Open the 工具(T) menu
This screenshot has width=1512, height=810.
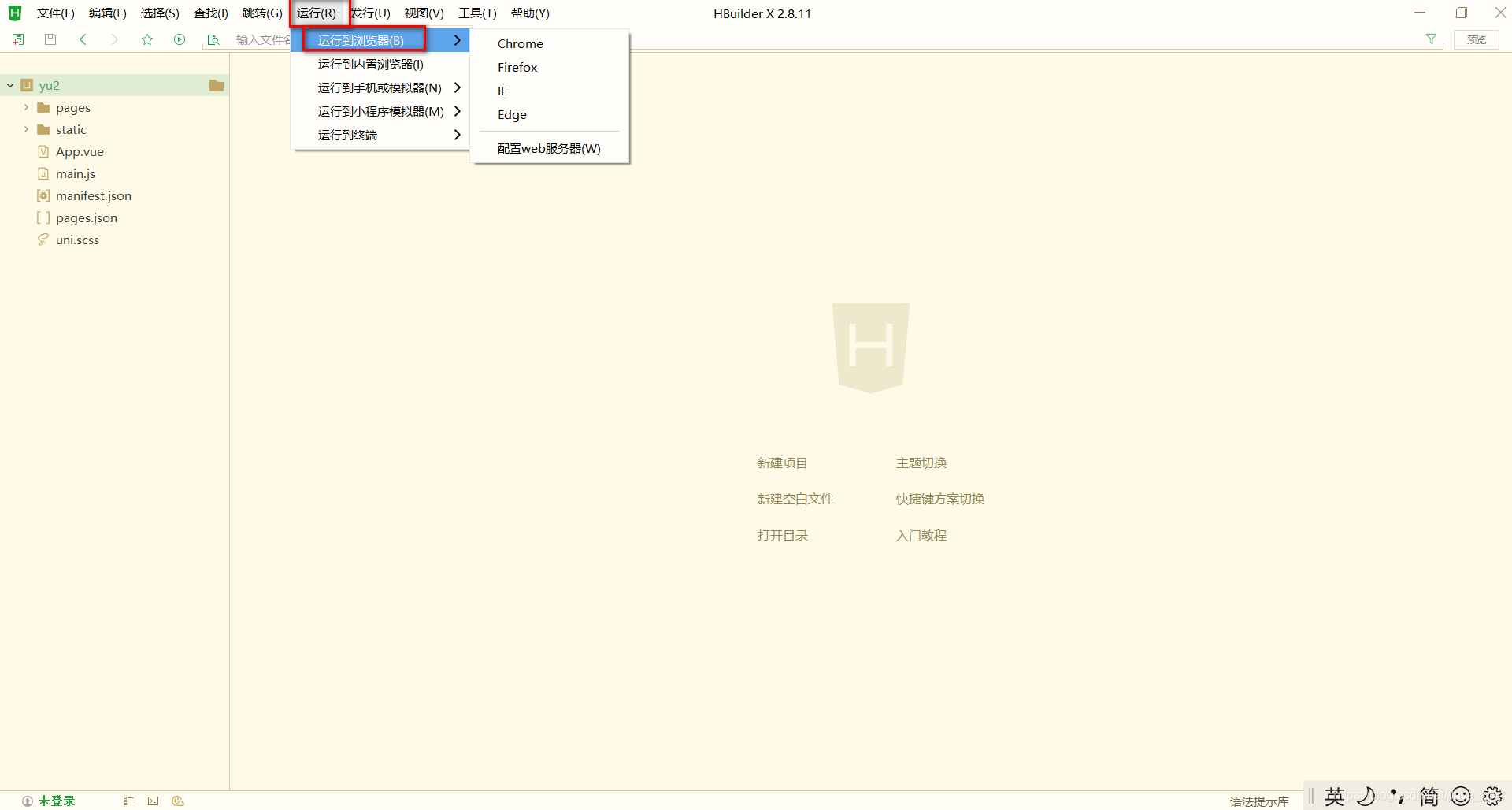476,13
